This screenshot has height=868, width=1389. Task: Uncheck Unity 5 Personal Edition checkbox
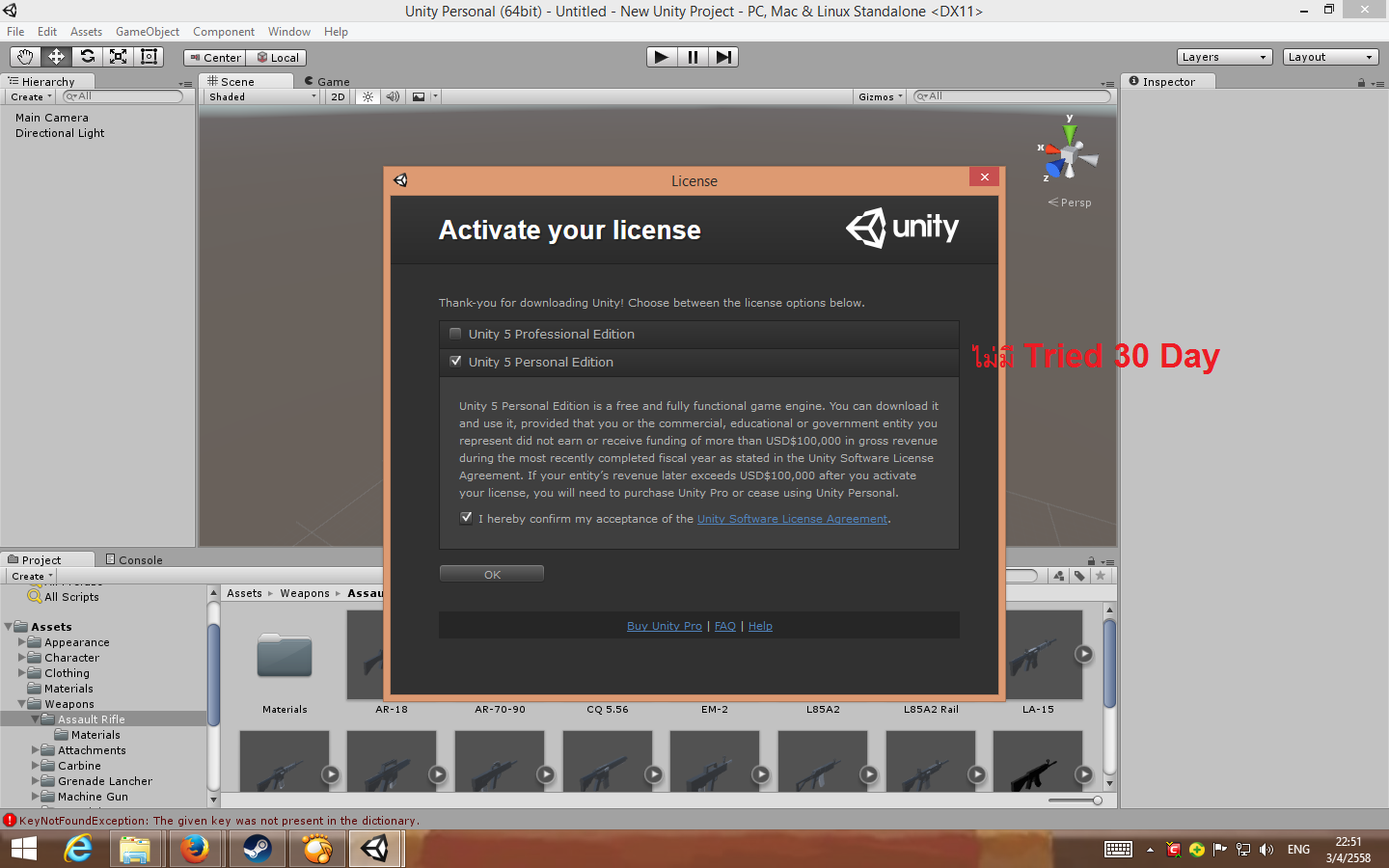455,362
